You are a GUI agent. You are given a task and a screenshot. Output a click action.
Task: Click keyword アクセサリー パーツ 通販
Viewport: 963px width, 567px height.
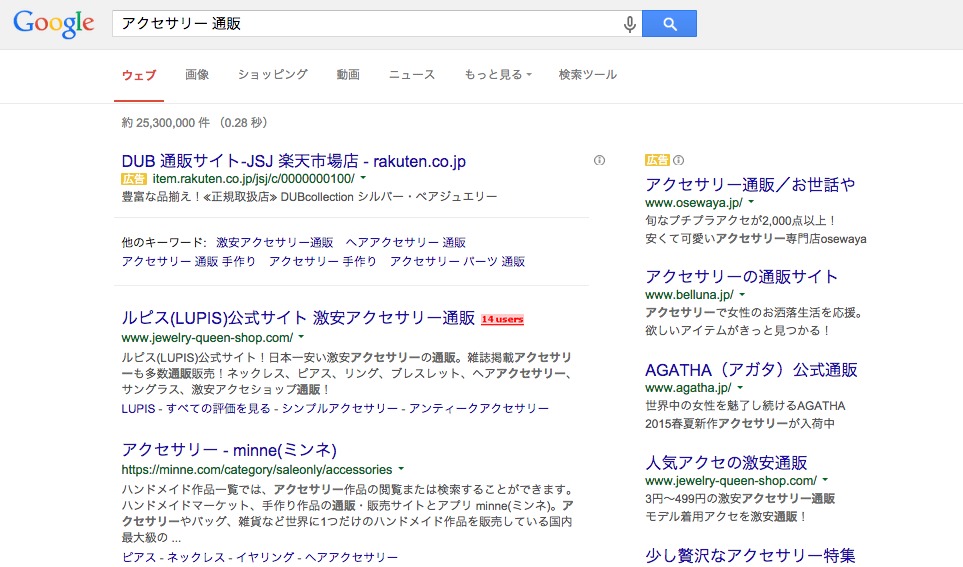click(457, 262)
